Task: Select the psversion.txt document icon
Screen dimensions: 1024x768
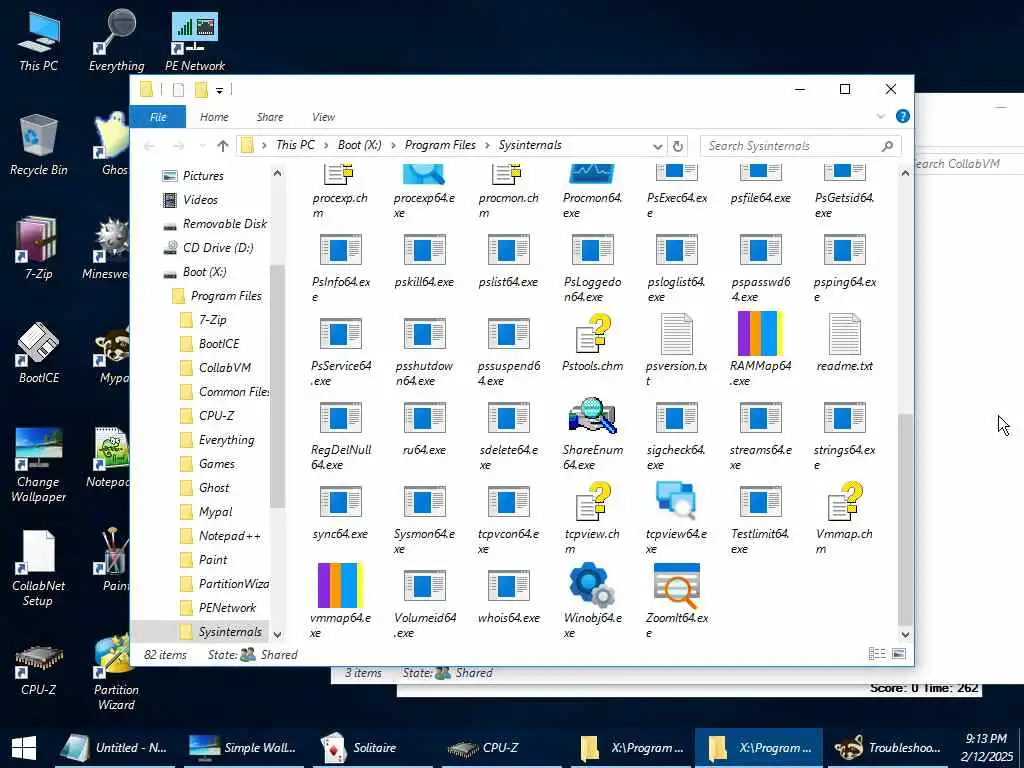Action: point(677,334)
